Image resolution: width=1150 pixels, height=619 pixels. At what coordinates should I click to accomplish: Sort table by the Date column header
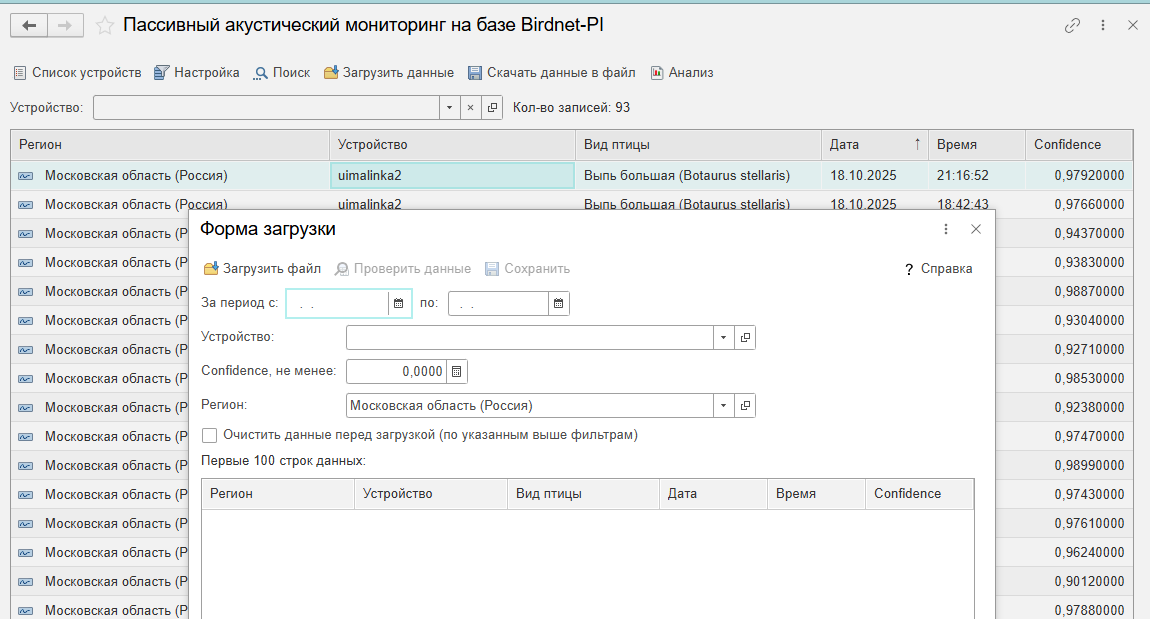(x=874, y=145)
